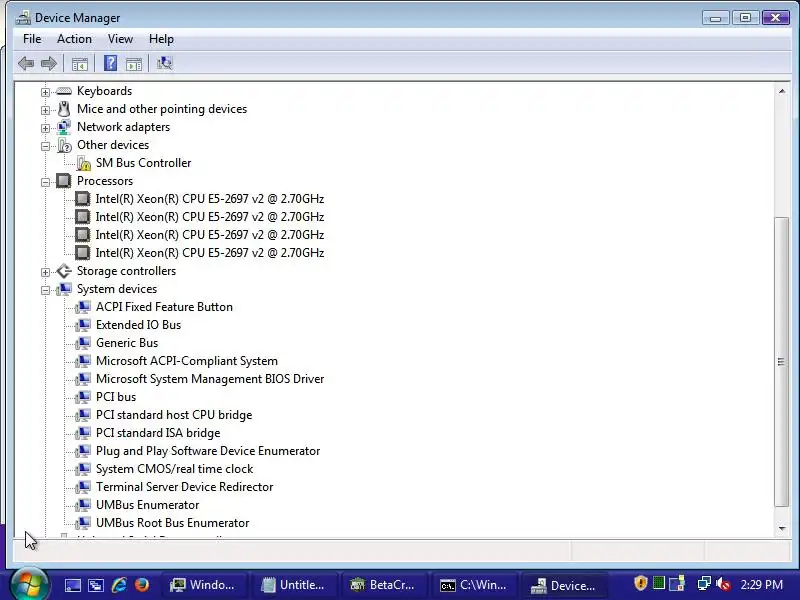Launch Firefox from quick launch

pyautogui.click(x=142, y=585)
